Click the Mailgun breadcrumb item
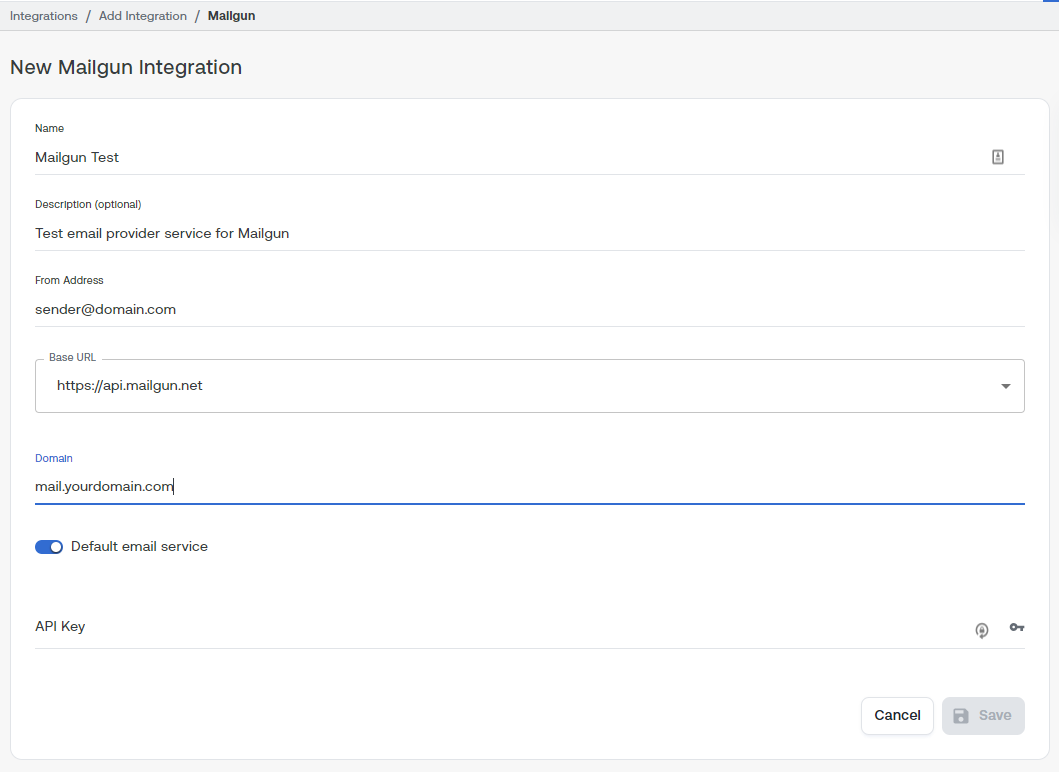The width and height of the screenshot is (1059, 772). (231, 16)
